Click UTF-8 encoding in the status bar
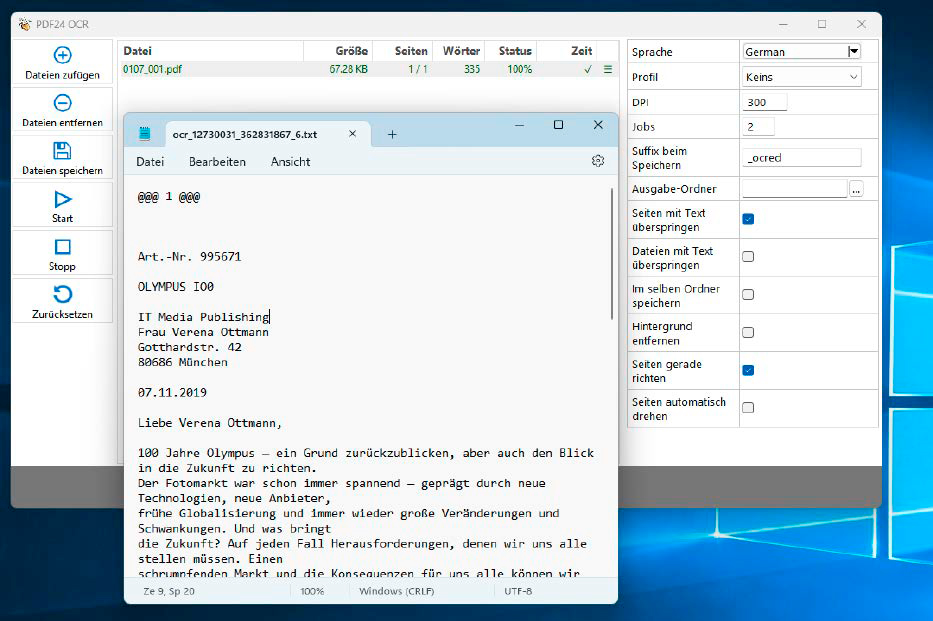 point(518,591)
